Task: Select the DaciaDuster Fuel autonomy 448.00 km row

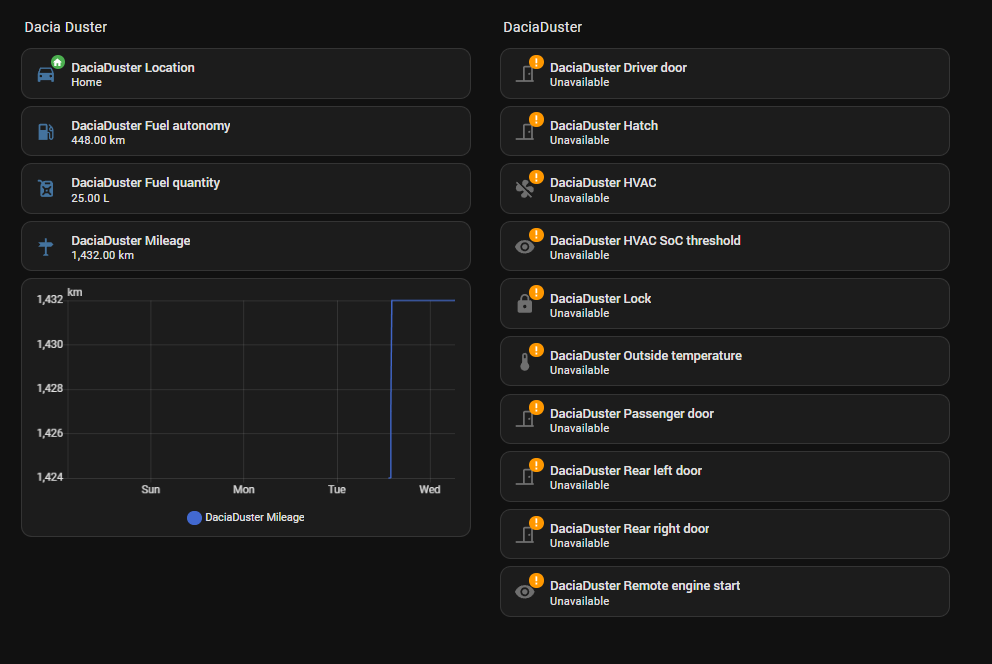Action: tap(245, 131)
